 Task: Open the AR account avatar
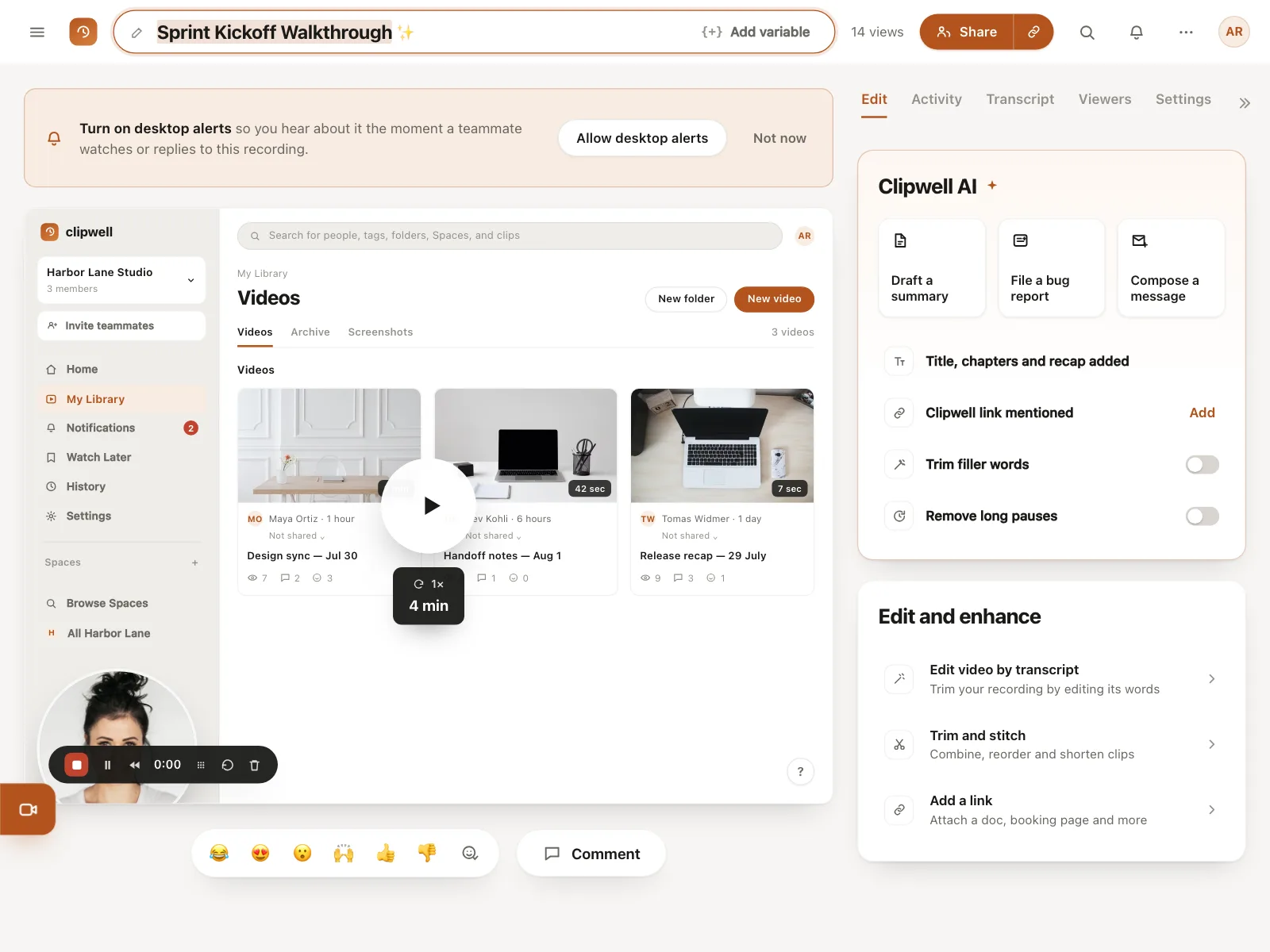[x=1234, y=32]
